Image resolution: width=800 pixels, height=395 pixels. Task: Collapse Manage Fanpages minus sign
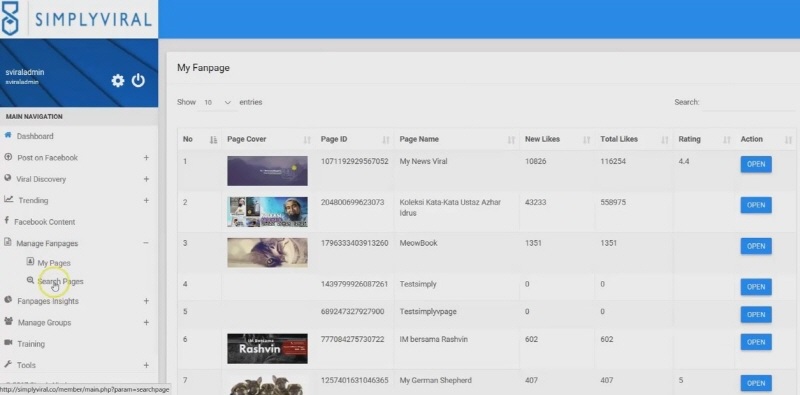[x=146, y=243]
